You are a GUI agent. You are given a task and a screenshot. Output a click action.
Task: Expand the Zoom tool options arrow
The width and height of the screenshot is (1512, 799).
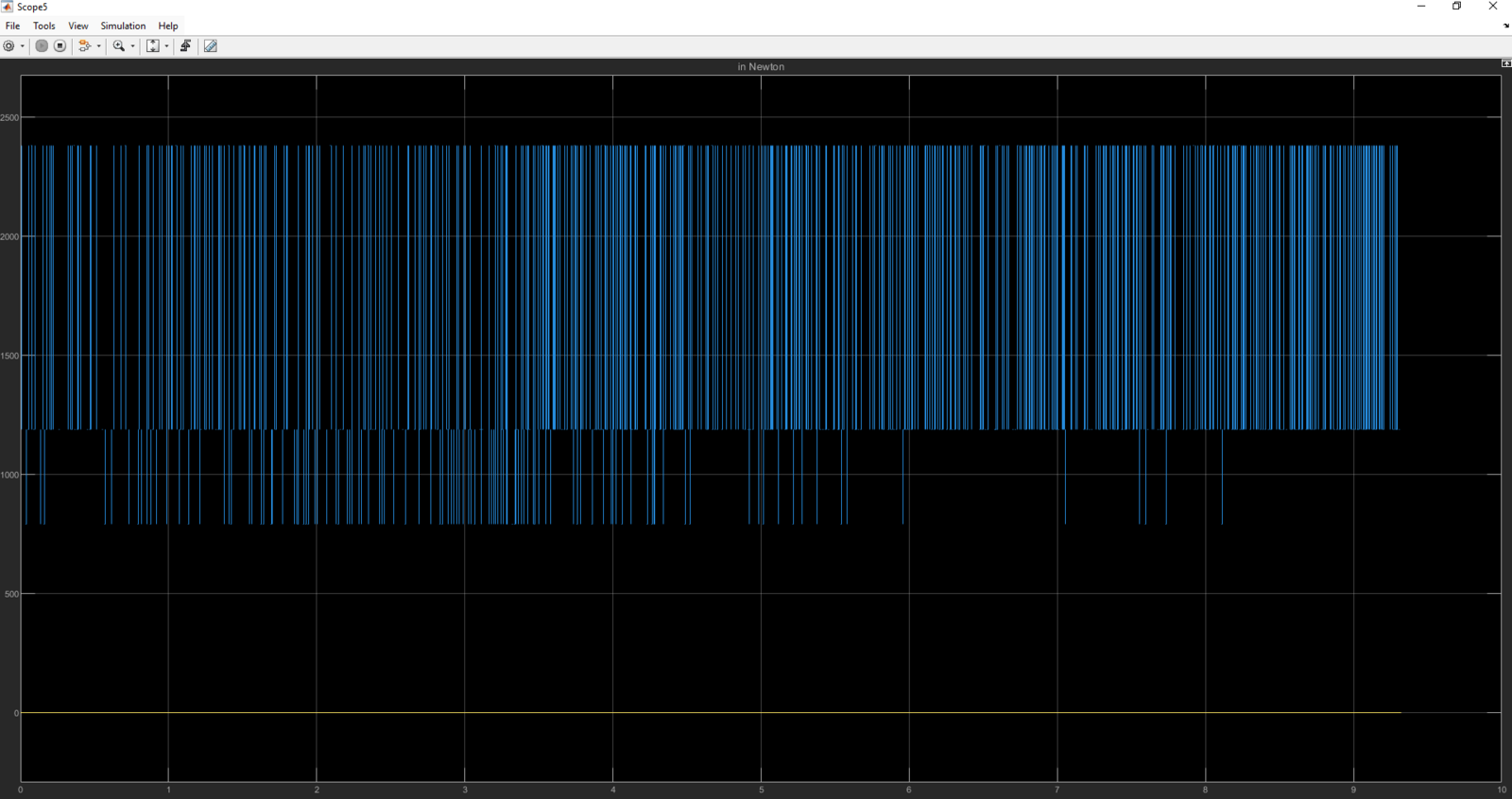(x=132, y=45)
